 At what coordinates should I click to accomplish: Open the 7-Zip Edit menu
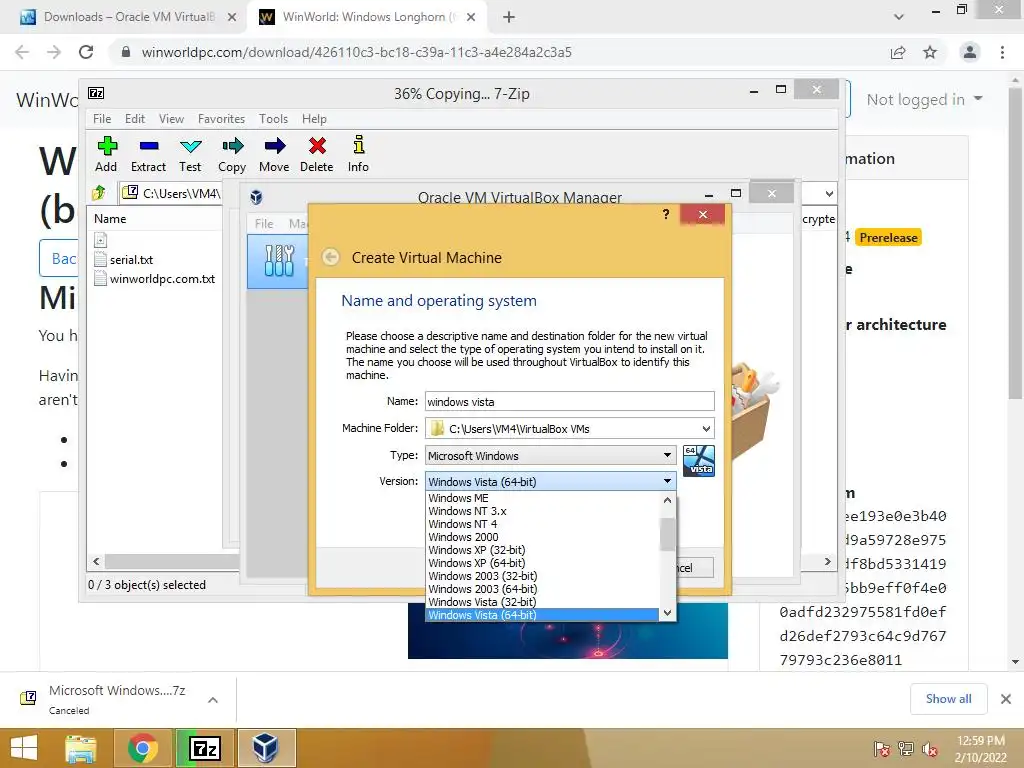[135, 119]
